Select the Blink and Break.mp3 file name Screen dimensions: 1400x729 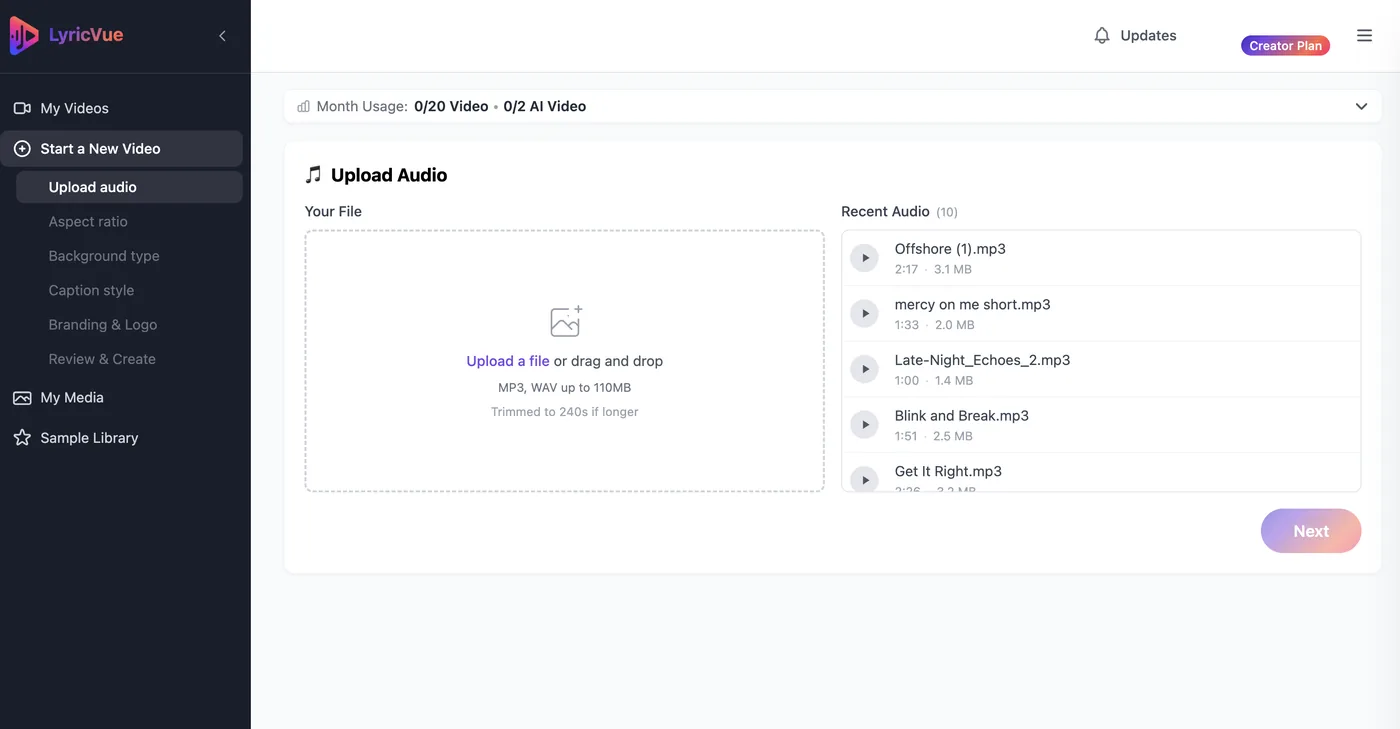point(962,416)
